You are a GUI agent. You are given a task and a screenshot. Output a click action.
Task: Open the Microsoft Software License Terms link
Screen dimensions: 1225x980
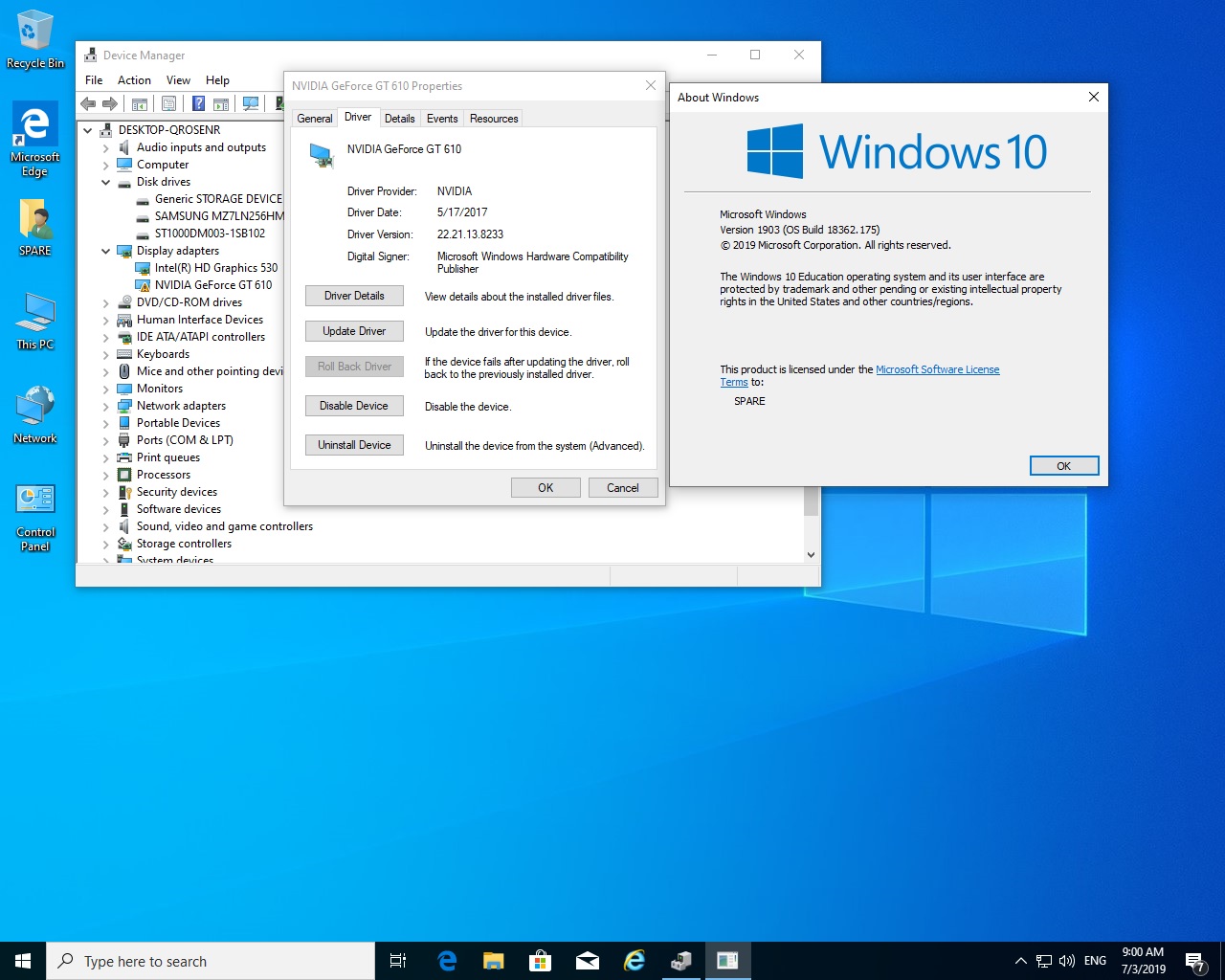click(938, 369)
